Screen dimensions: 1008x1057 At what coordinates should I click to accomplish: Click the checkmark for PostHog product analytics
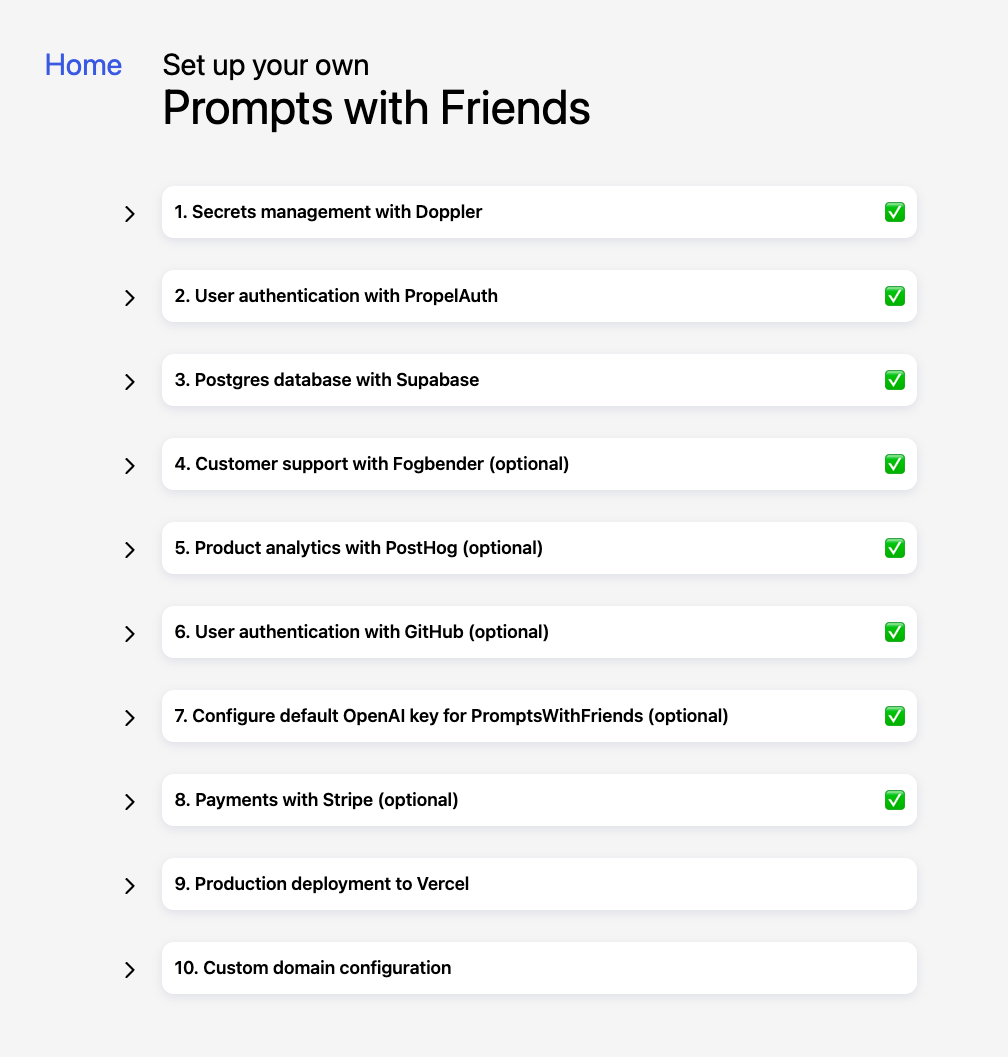pyautogui.click(x=894, y=548)
